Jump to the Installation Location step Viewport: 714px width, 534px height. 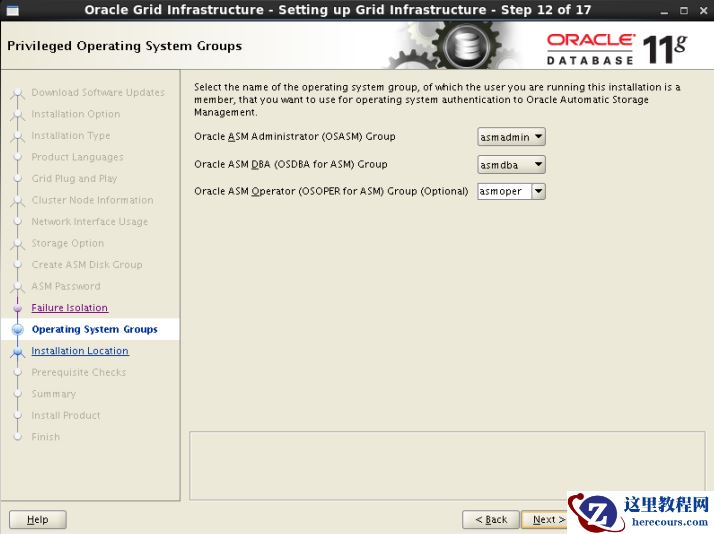80,351
